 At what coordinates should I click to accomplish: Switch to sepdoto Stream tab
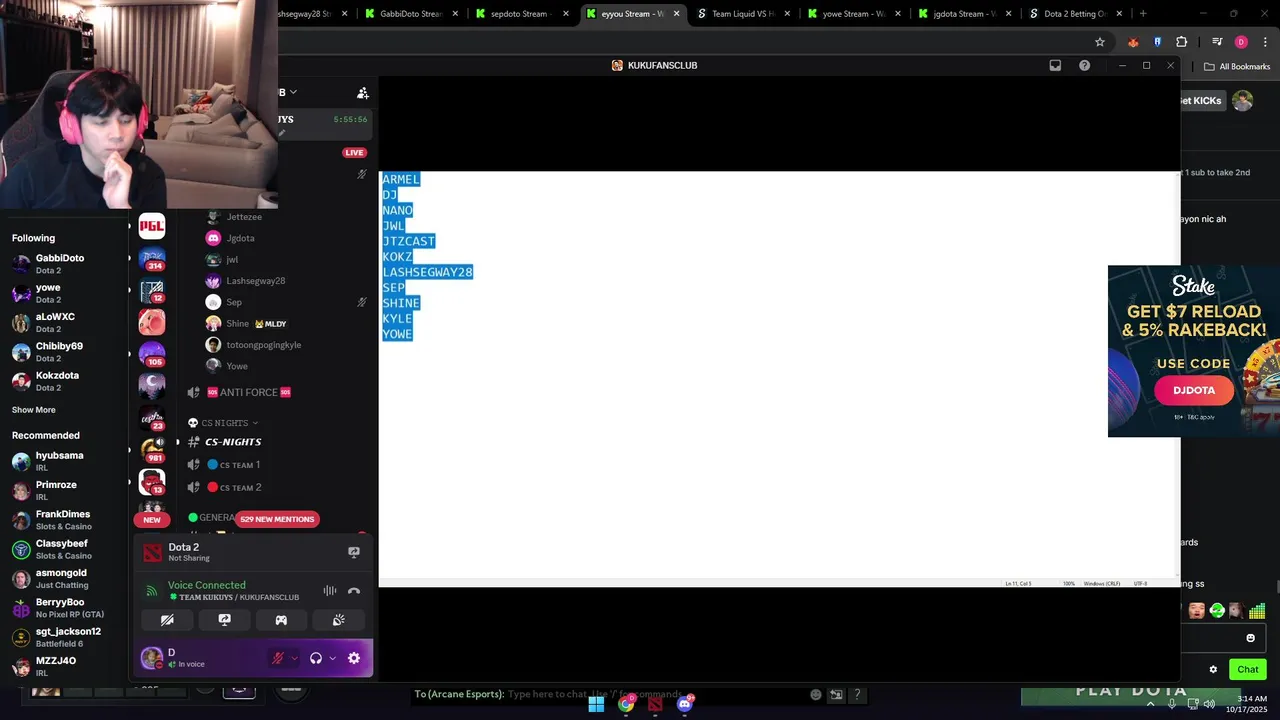[521, 14]
